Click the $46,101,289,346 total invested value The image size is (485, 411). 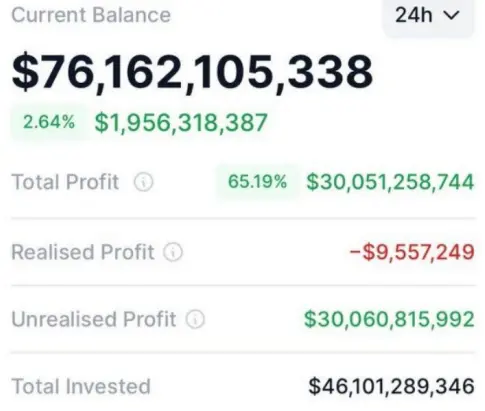point(391,387)
